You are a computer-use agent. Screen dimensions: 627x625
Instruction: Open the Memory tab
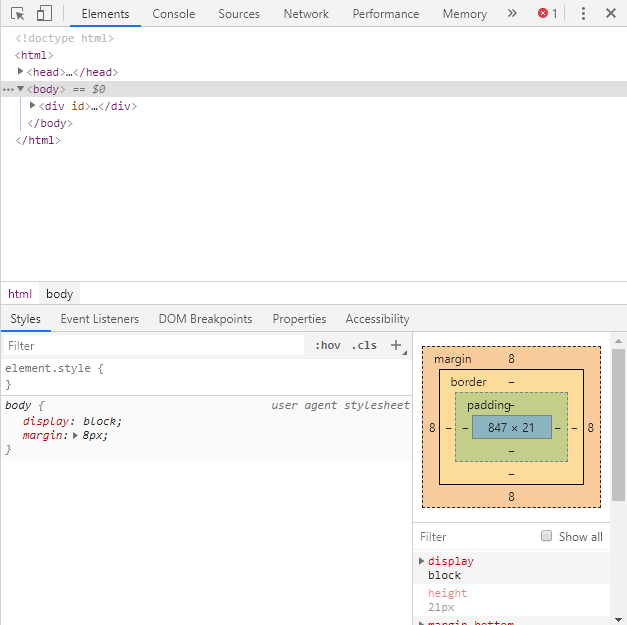tap(465, 14)
